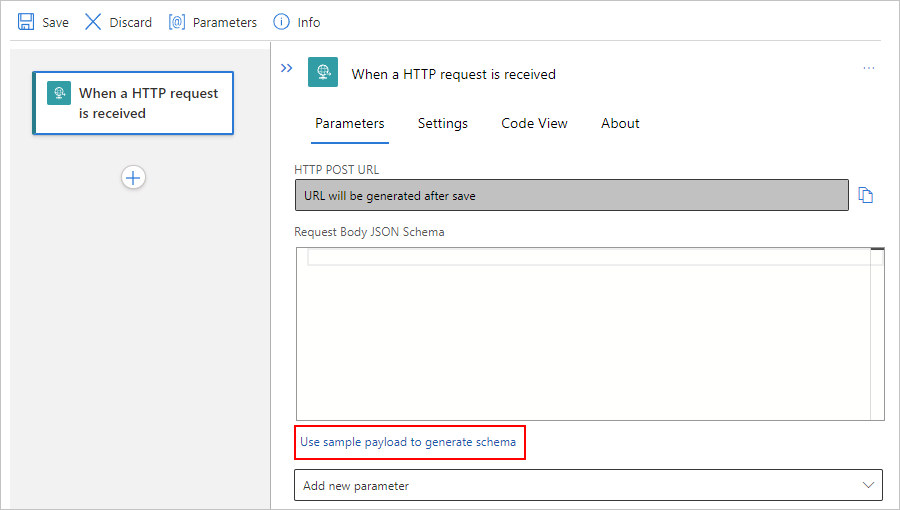The height and width of the screenshot is (510, 900).
Task: Click the plus icon to add a step
Action: pyautogui.click(x=133, y=177)
